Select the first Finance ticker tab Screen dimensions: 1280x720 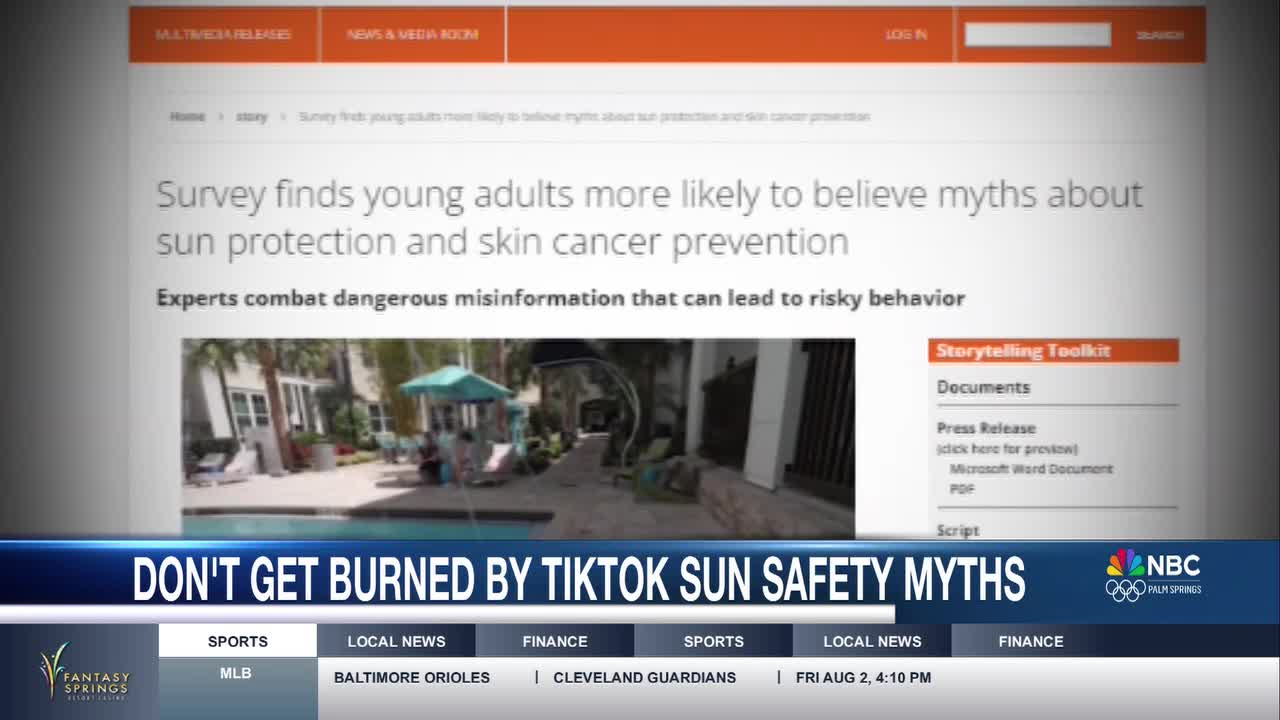pyautogui.click(x=555, y=641)
